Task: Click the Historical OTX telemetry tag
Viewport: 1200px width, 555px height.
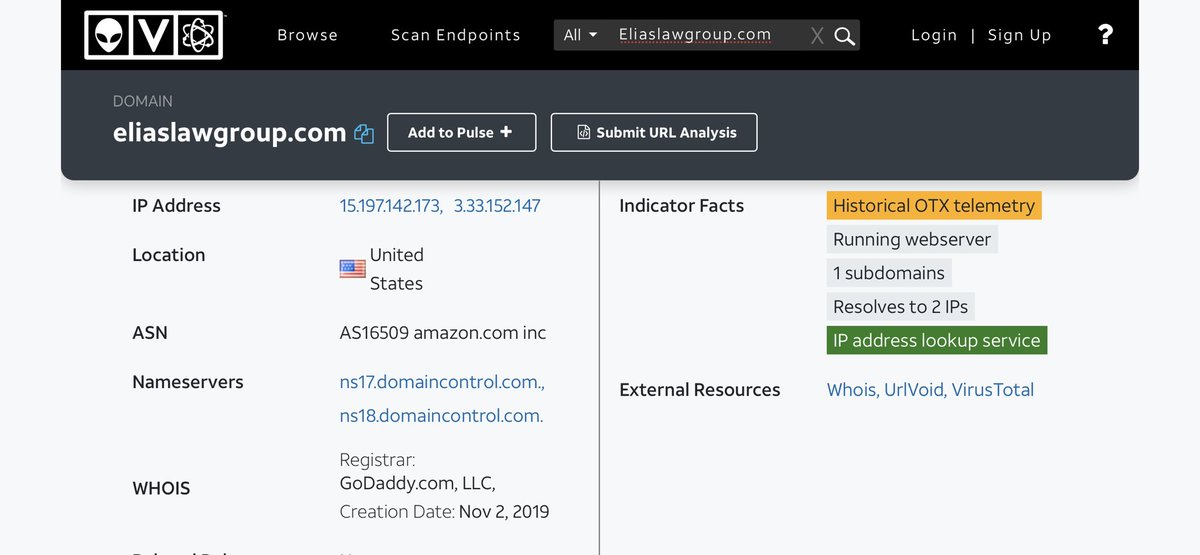Action: tap(933, 206)
